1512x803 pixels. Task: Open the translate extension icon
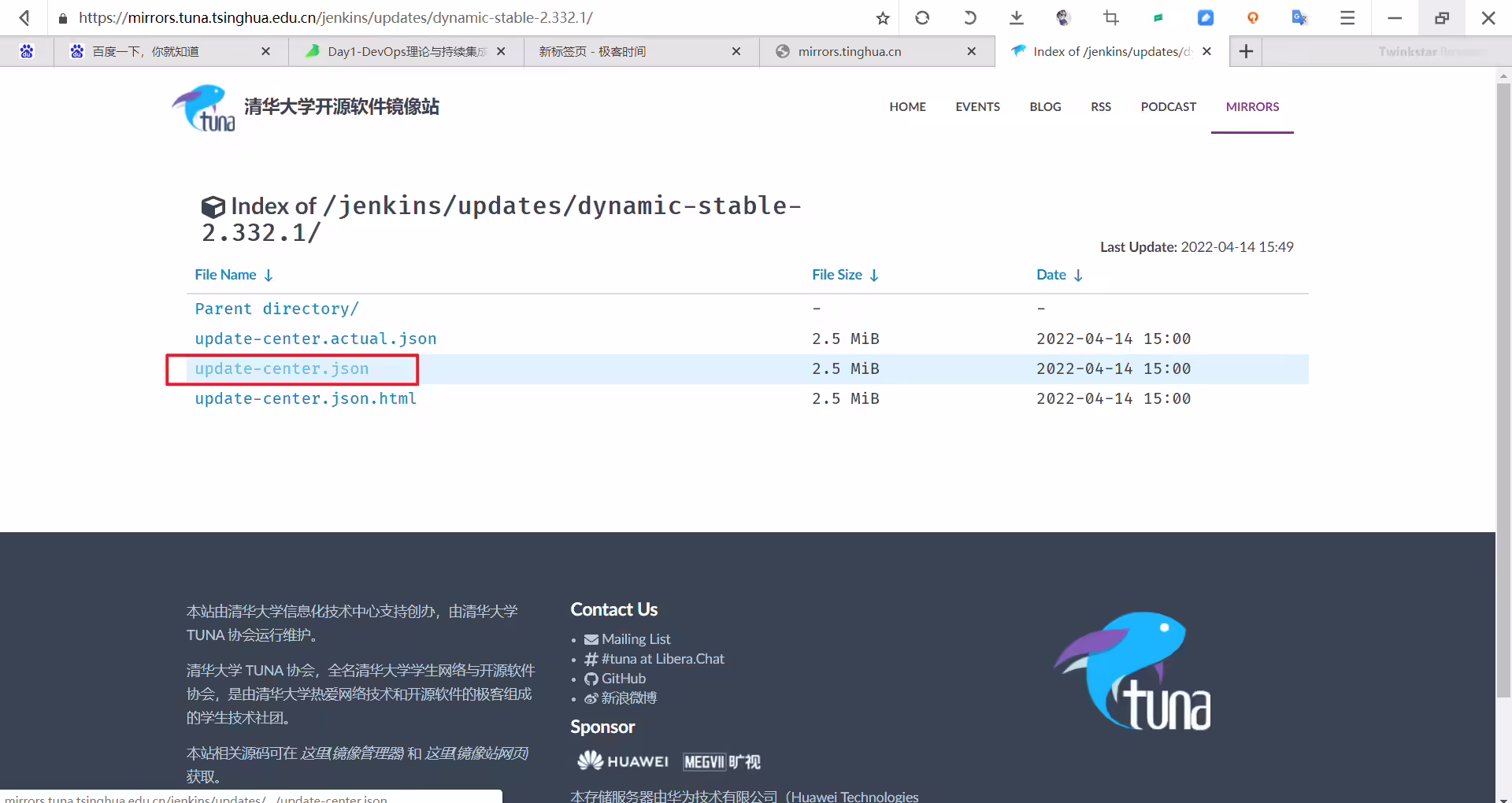pyautogui.click(x=1299, y=17)
